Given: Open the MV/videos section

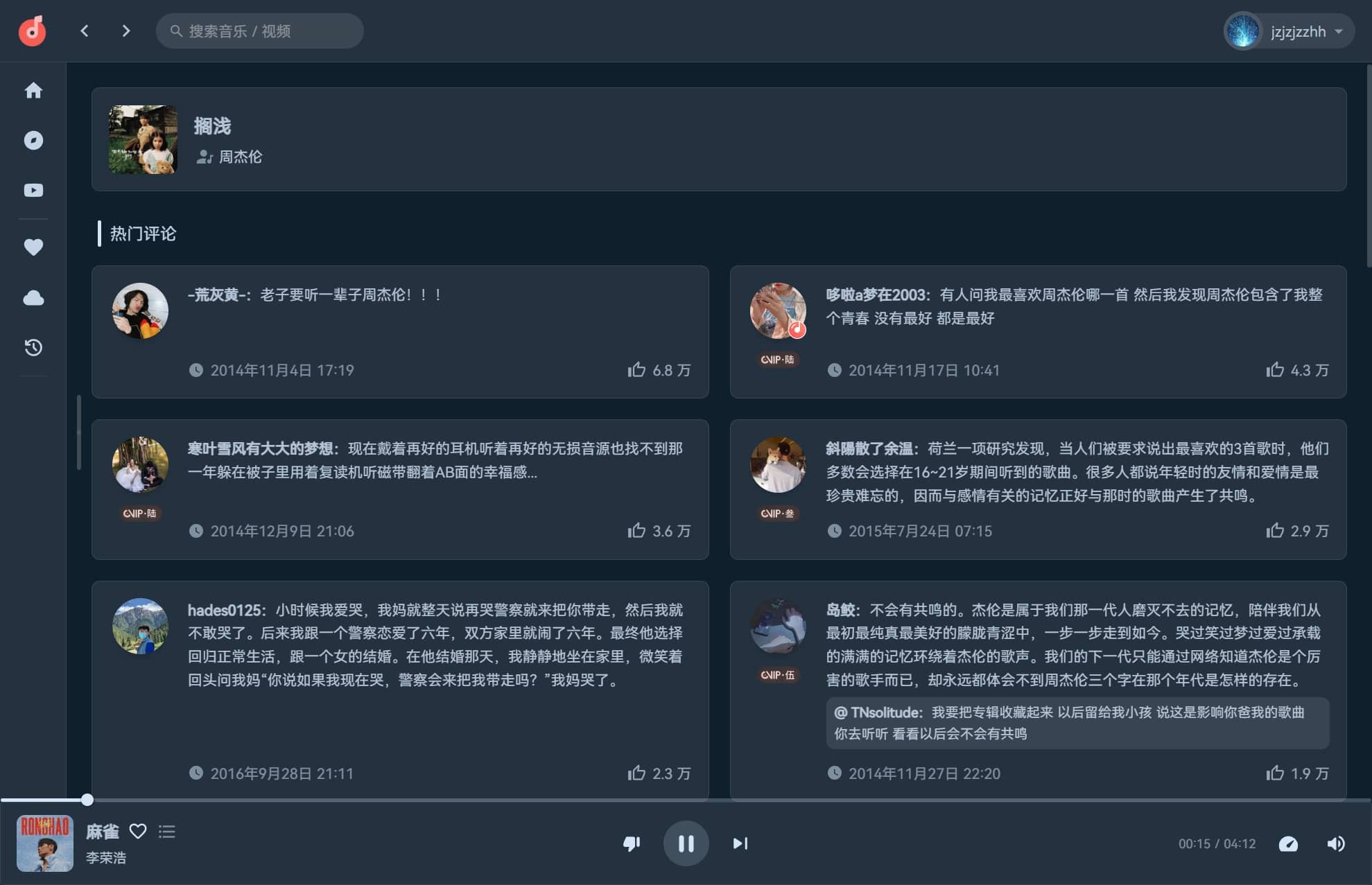Looking at the screenshot, I should pos(33,190).
